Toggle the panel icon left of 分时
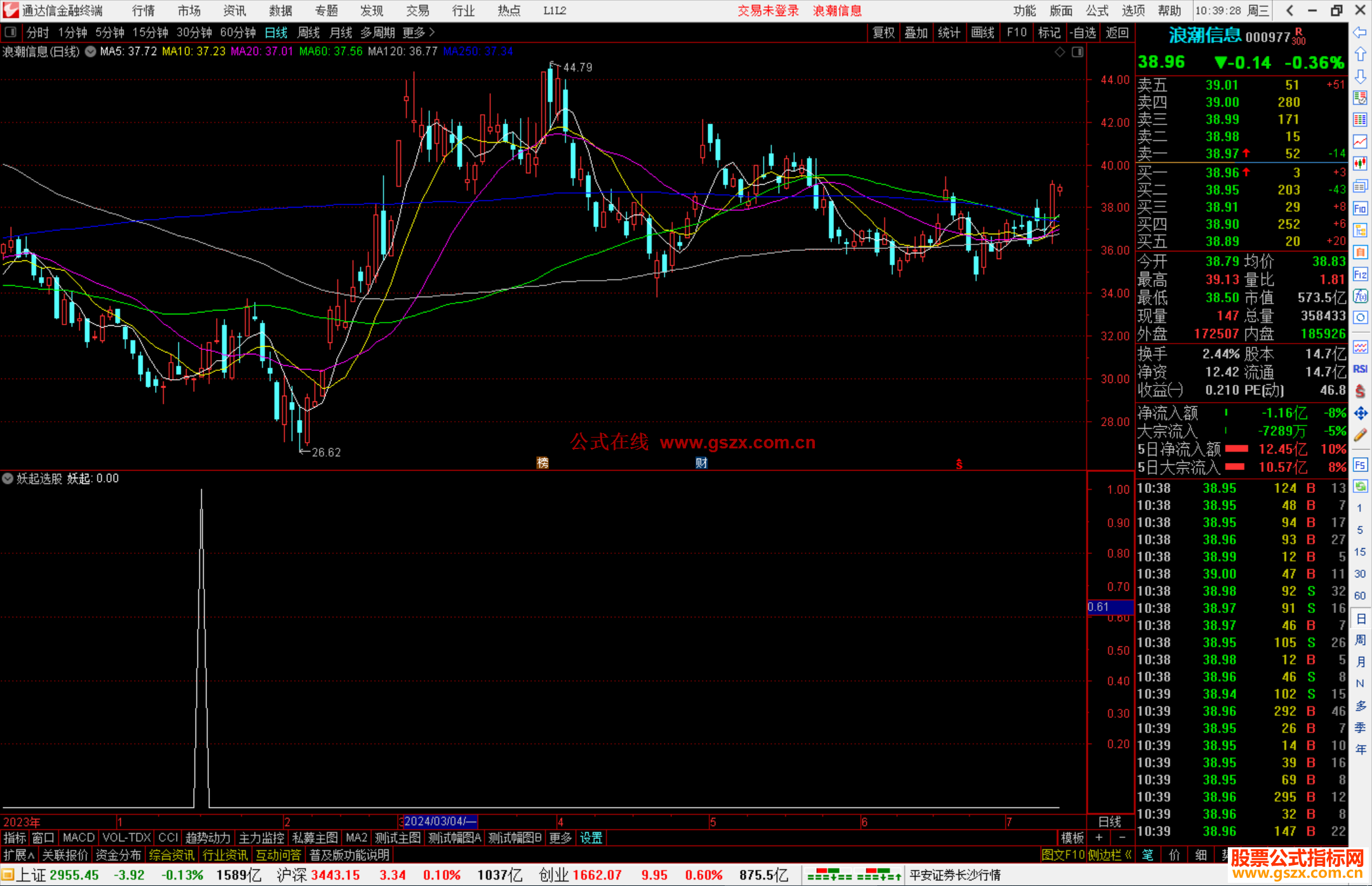Screen dimensions: 1372x886 coord(11,32)
